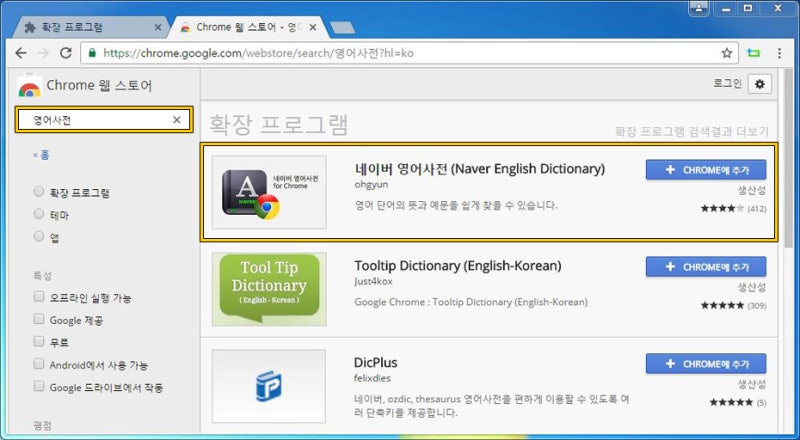The height and width of the screenshot is (440, 800).
Task: Click the author name ohgyun
Action: tap(371, 184)
